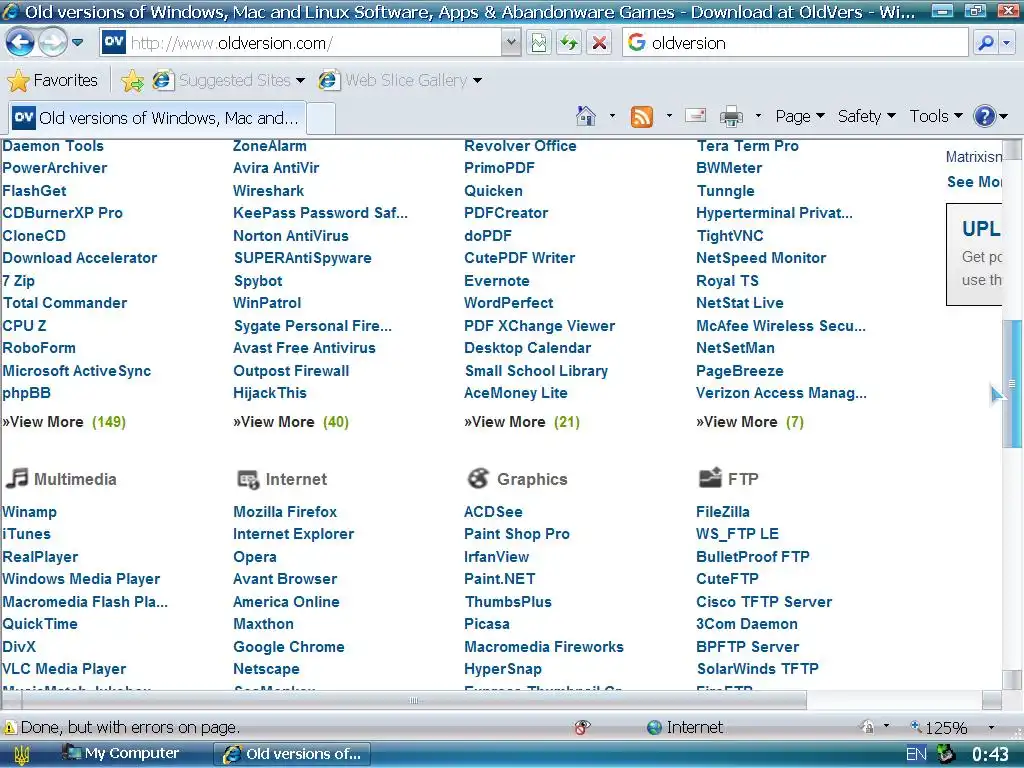The width and height of the screenshot is (1024, 768).
Task: Click the Forward navigation arrow
Action: click(52, 43)
